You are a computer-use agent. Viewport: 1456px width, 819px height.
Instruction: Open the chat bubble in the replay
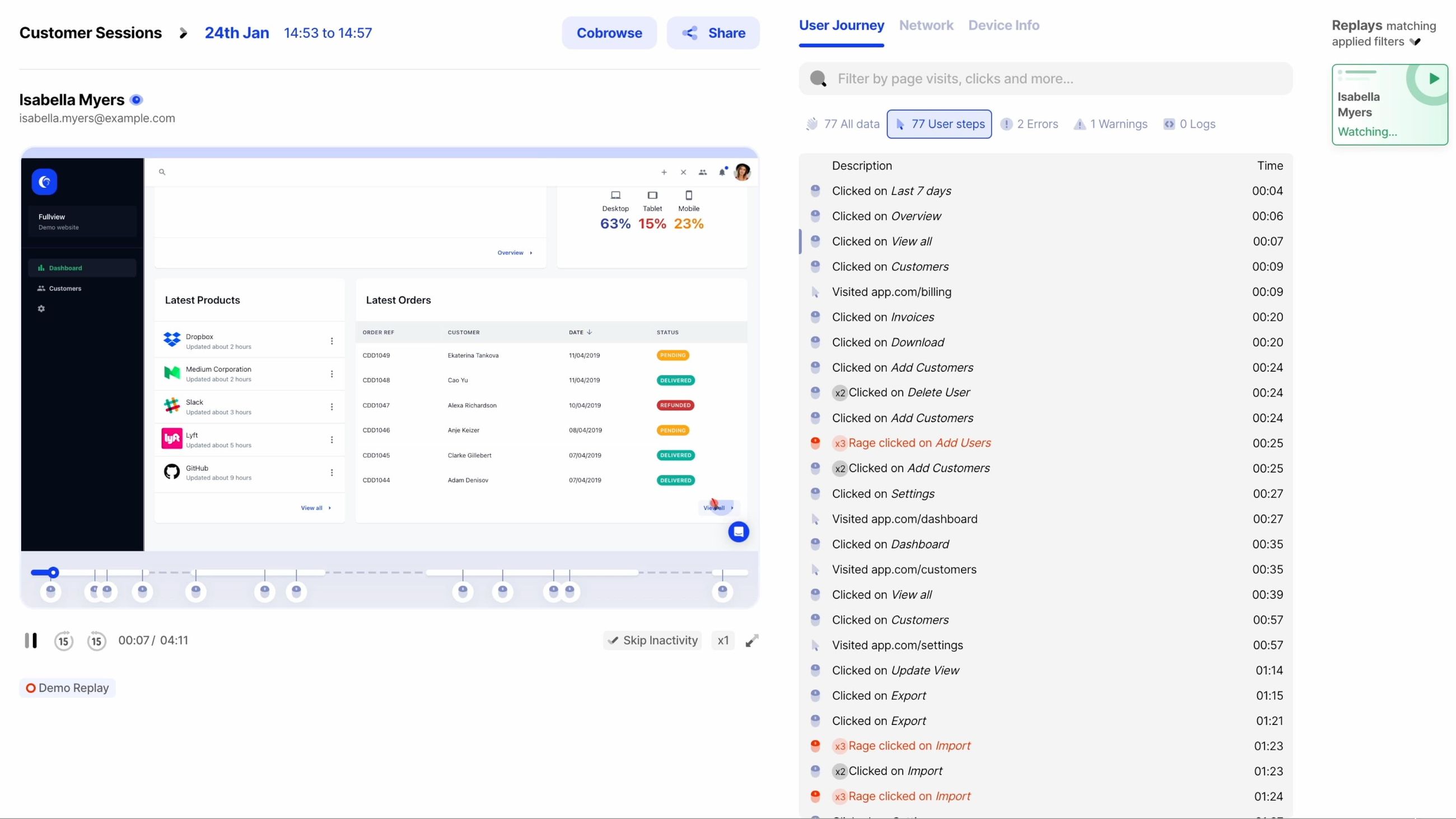pos(739,532)
